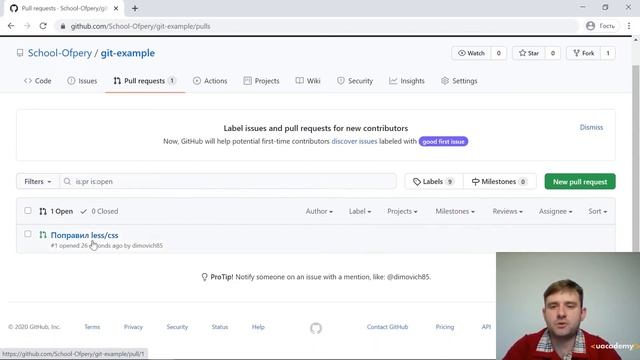Screen dimensions: 640x360
Task: Go back using the browser back arrow
Action: click(11, 26)
